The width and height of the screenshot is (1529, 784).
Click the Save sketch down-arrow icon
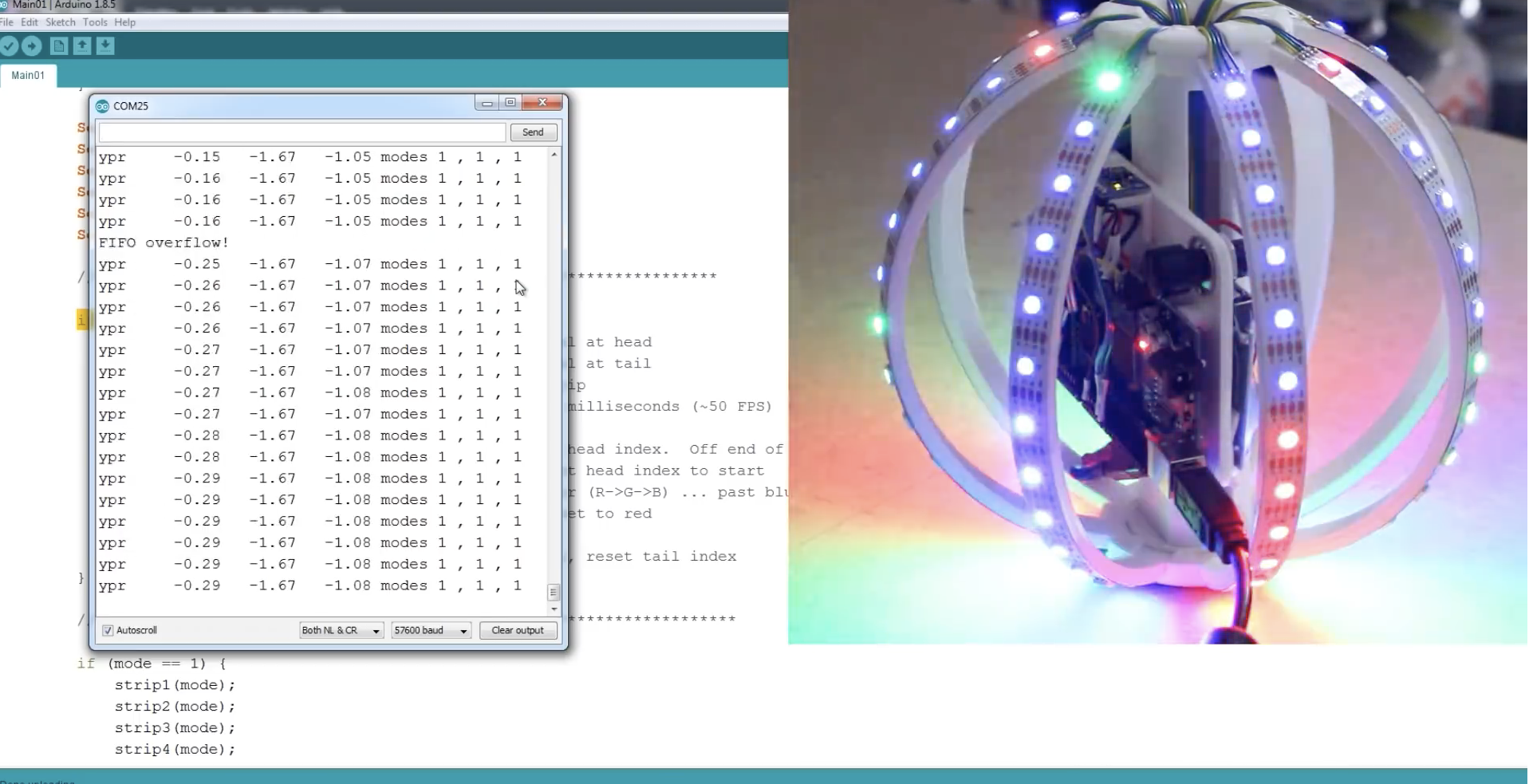coord(105,46)
